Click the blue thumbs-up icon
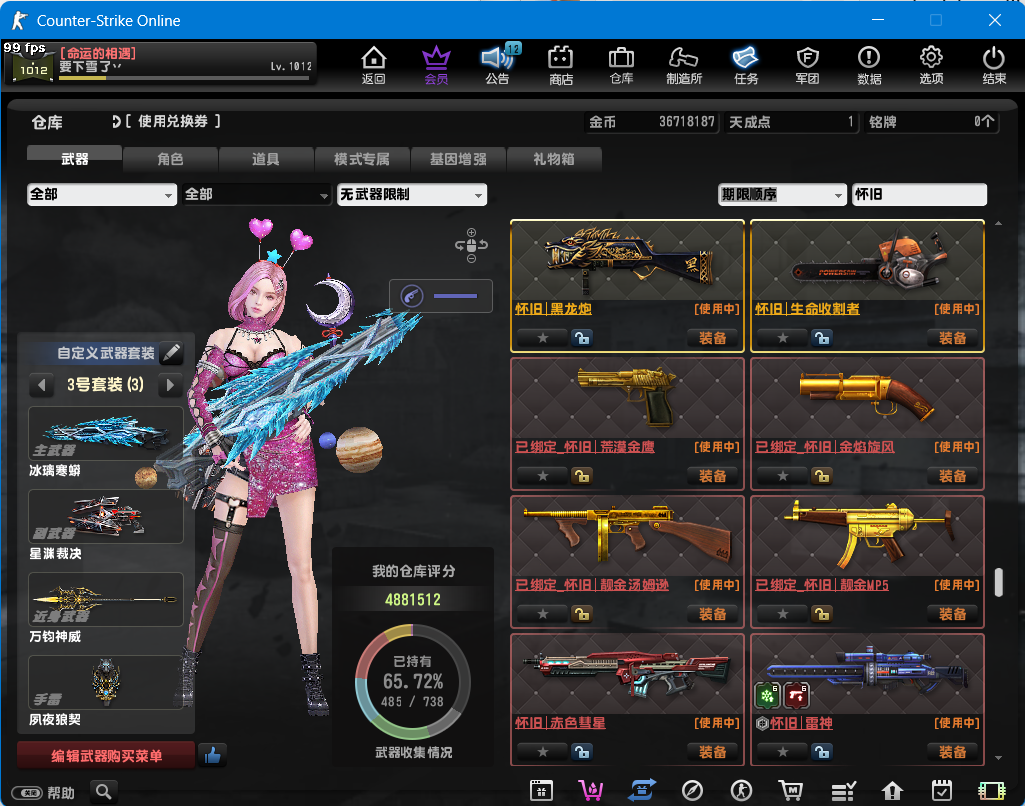This screenshot has height=806, width=1025. (212, 756)
